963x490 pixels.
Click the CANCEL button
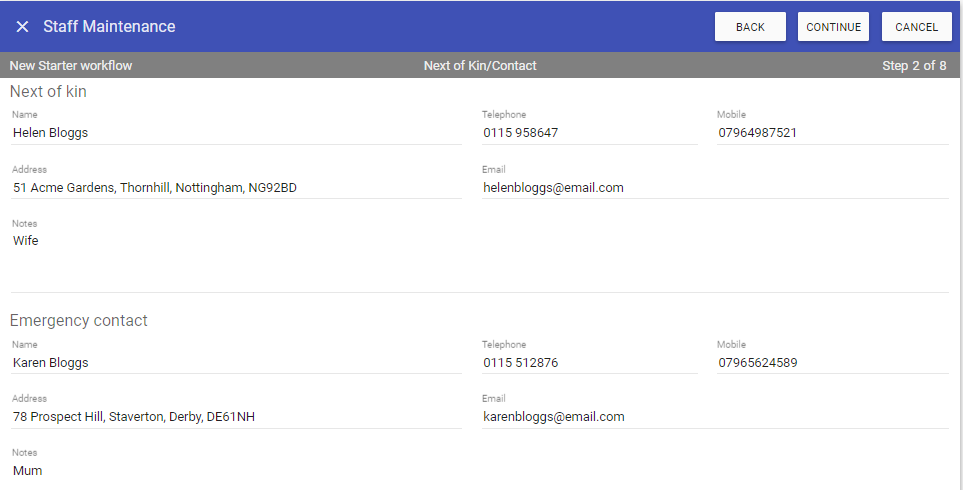(916, 27)
